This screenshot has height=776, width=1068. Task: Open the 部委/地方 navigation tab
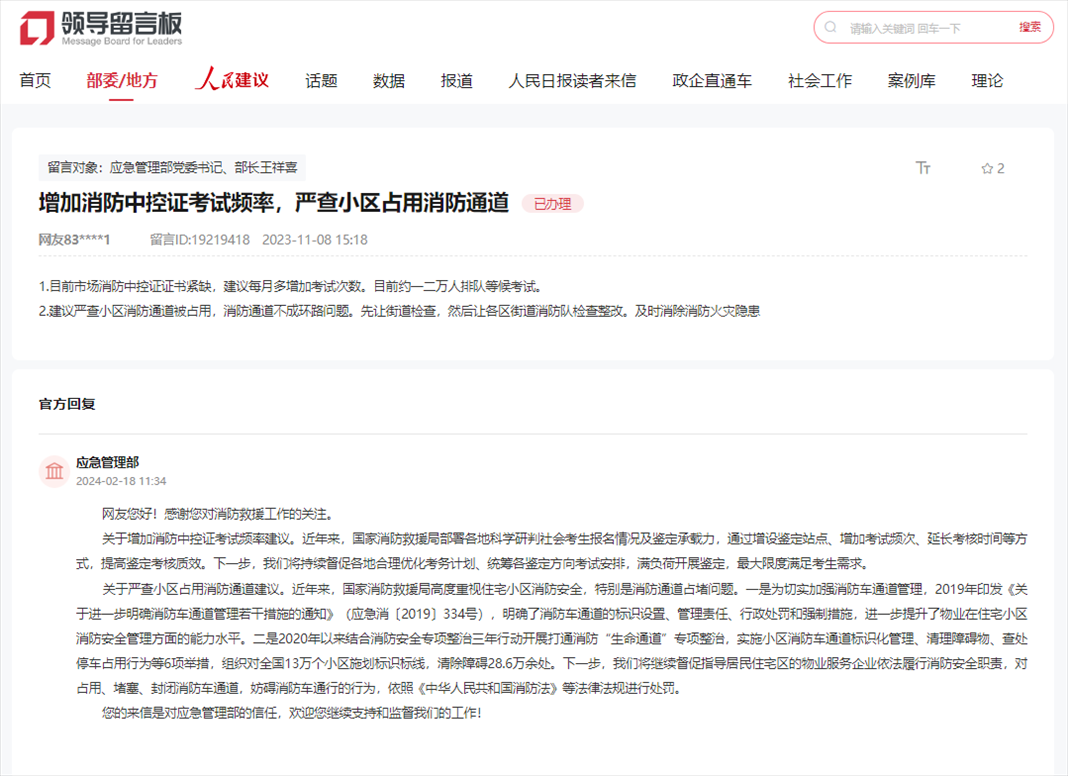coord(122,81)
